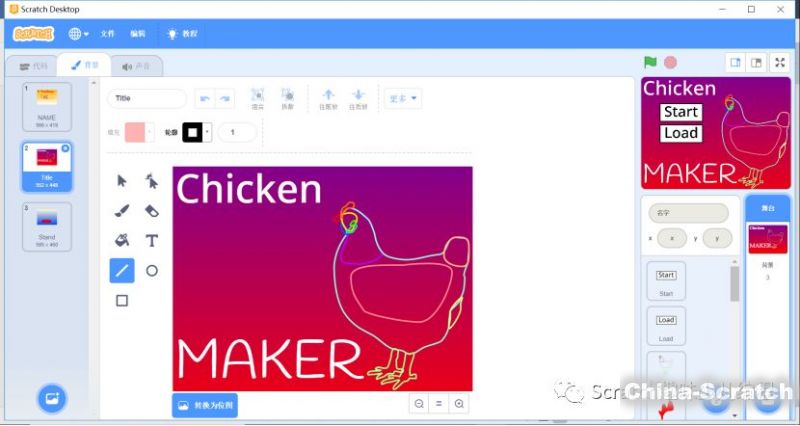Select the Reshape tool
The width and height of the screenshot is (800, 426).
(x=152, y=181)
